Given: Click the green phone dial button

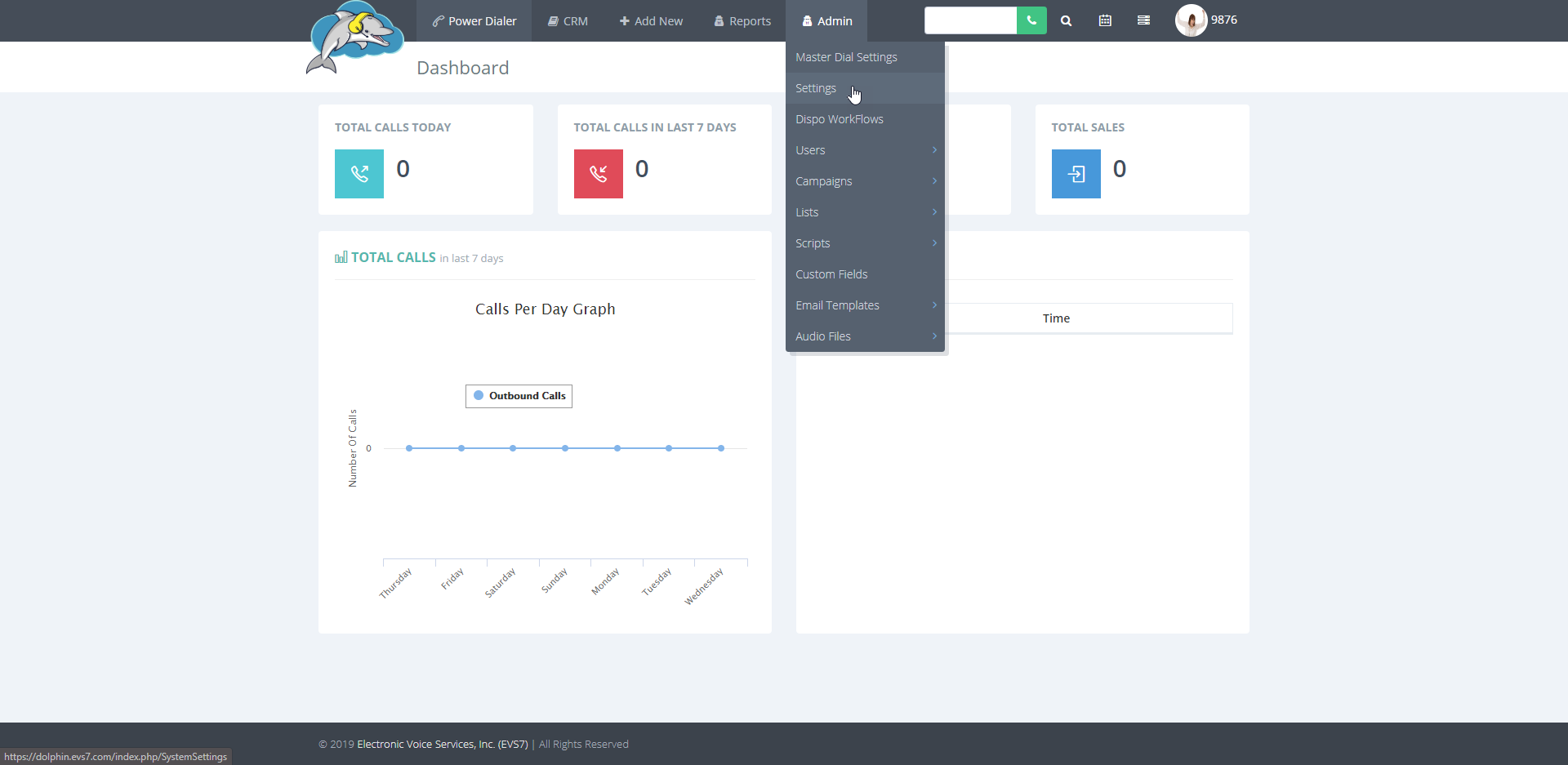Looking at the screenshot, I should pyautogui.click(x=1031, y=20).
